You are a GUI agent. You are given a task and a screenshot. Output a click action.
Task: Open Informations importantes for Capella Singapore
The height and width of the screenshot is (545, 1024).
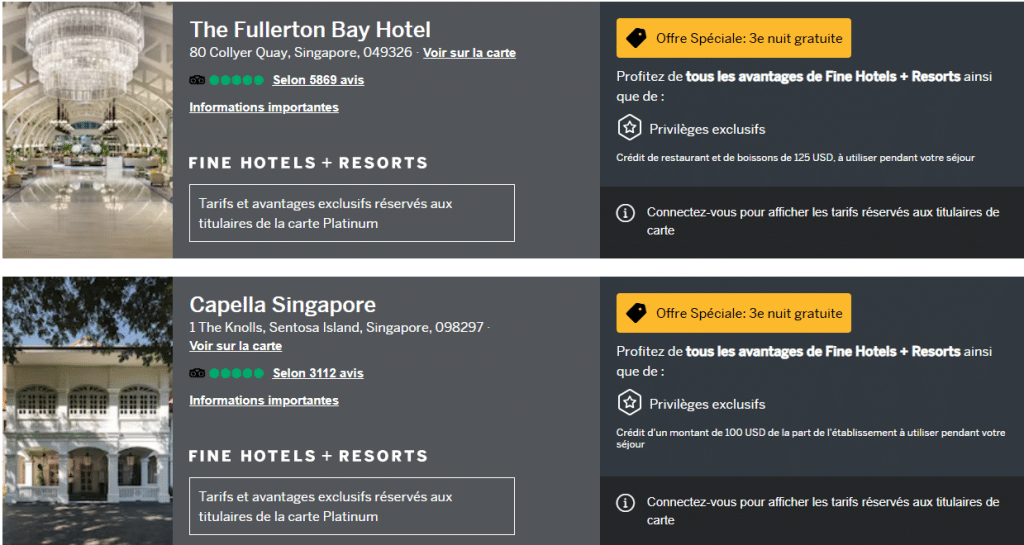[264, 400]
